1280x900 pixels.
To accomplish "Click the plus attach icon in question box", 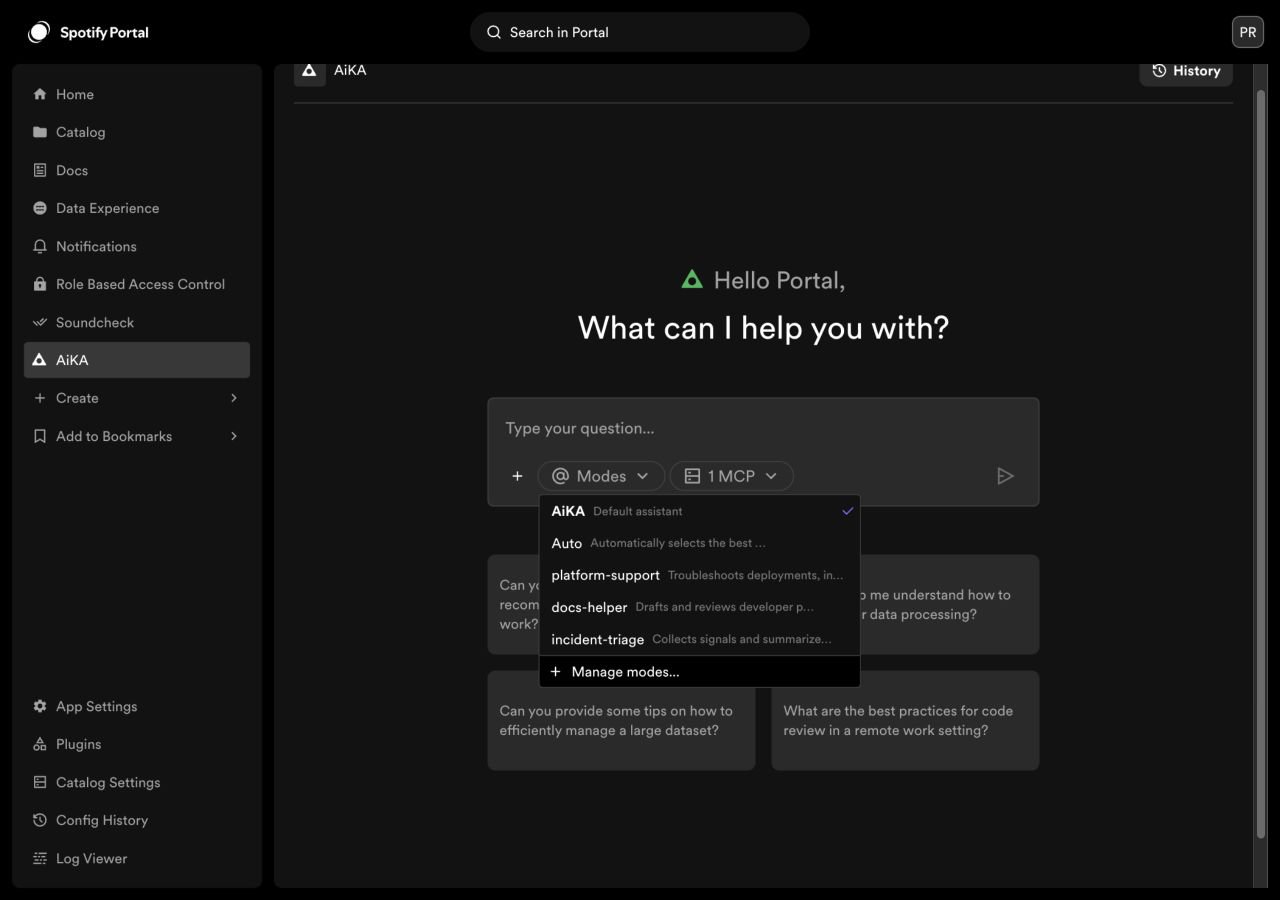I will 517,476.
